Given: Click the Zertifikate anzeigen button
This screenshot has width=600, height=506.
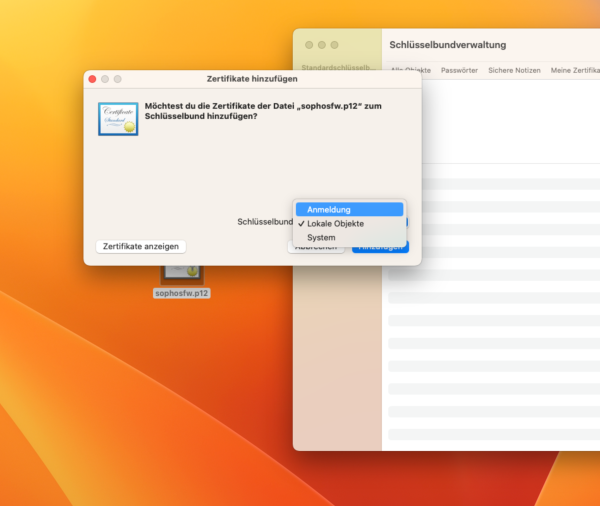Looking at the screenshot, I should [x=141, y=246].
